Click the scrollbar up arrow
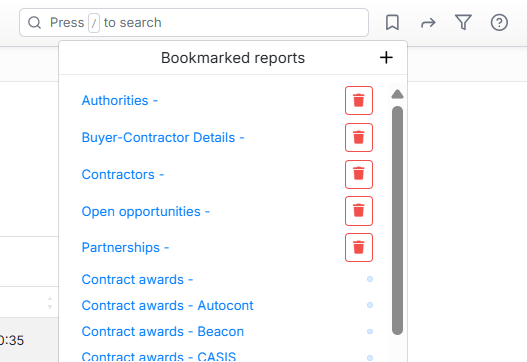 pos(397,94)
